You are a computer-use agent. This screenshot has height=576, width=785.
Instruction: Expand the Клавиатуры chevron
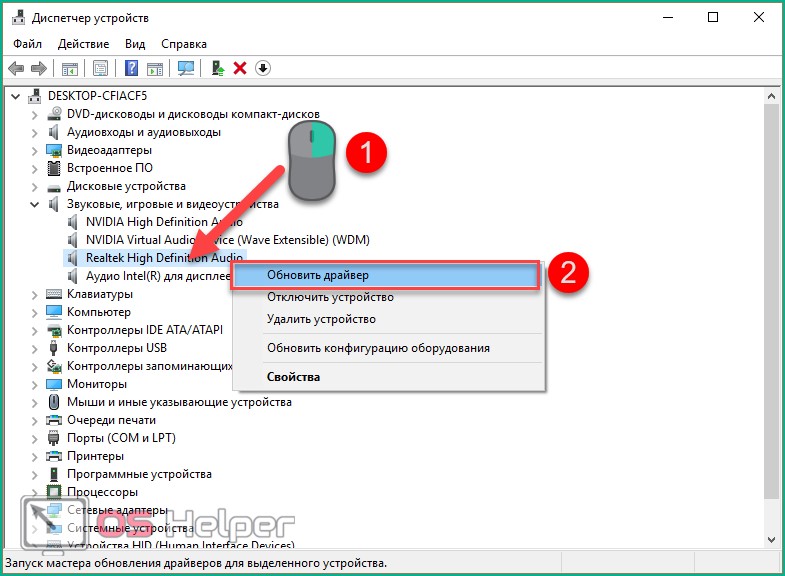tap(34, 295)
